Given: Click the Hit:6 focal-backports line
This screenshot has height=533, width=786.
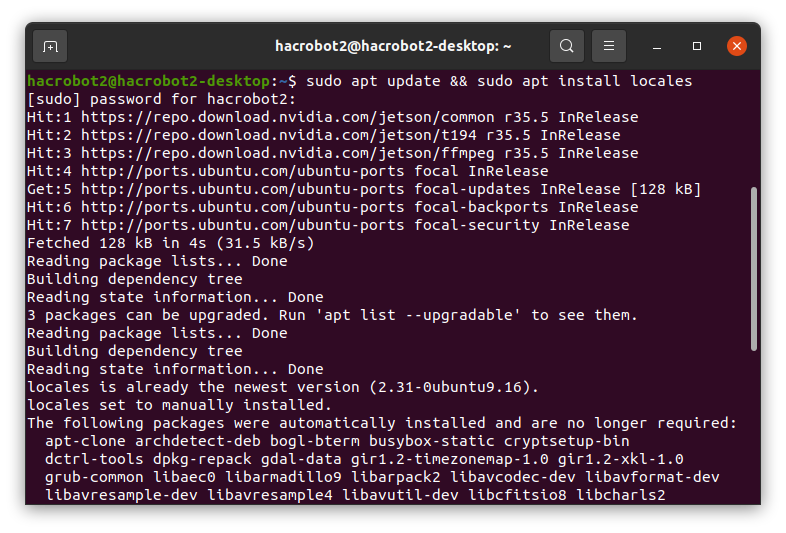Looking at the screenshot, I should coord(333,207).
